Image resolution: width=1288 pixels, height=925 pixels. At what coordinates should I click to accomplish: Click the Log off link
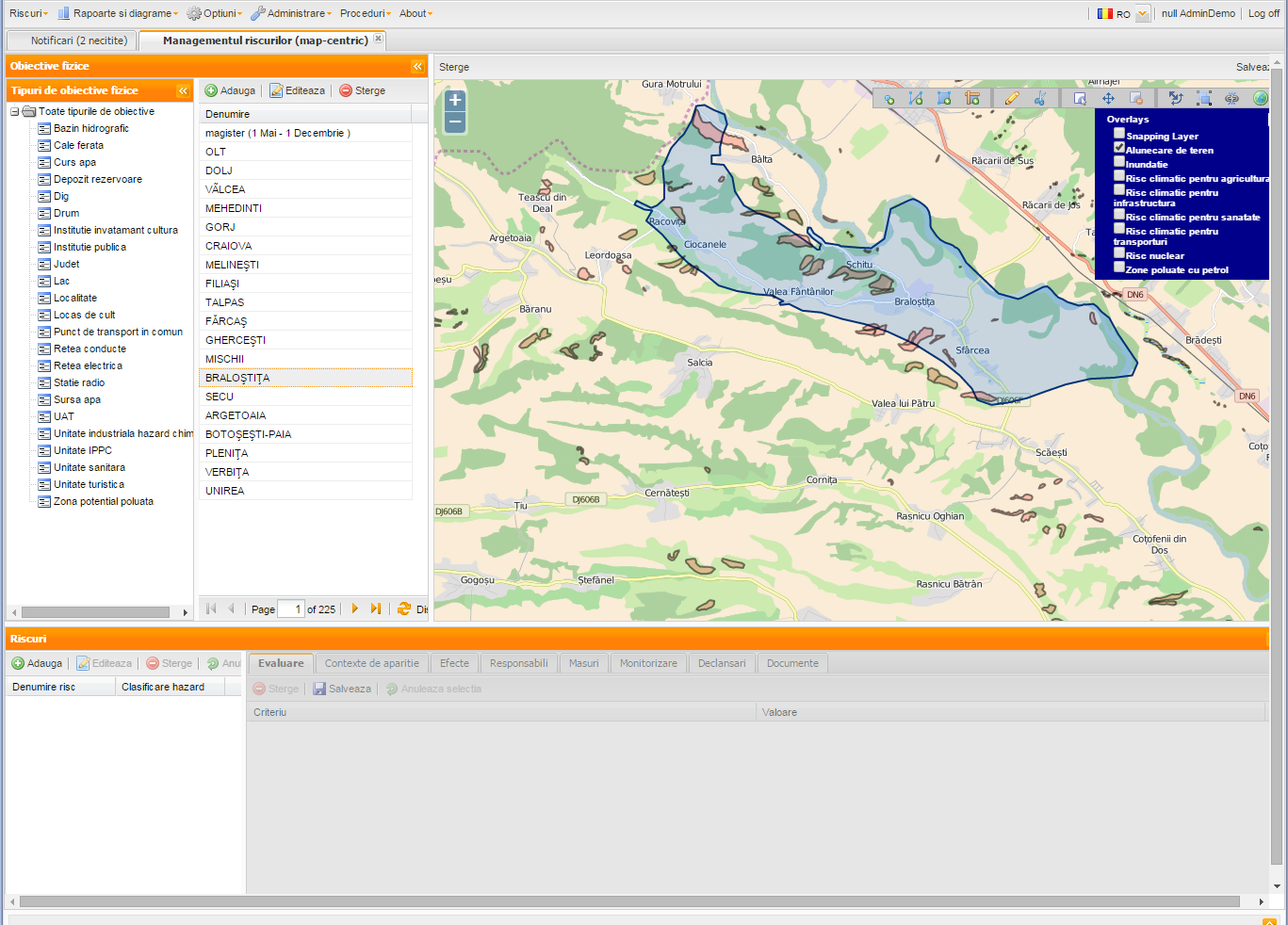point(1264,13)
